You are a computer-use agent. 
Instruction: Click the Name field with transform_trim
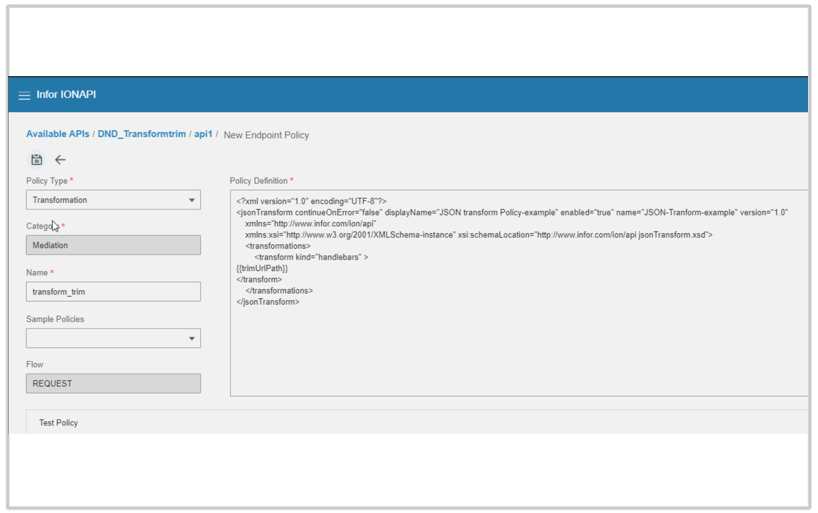pyautogui.click(x=113, y=292)
